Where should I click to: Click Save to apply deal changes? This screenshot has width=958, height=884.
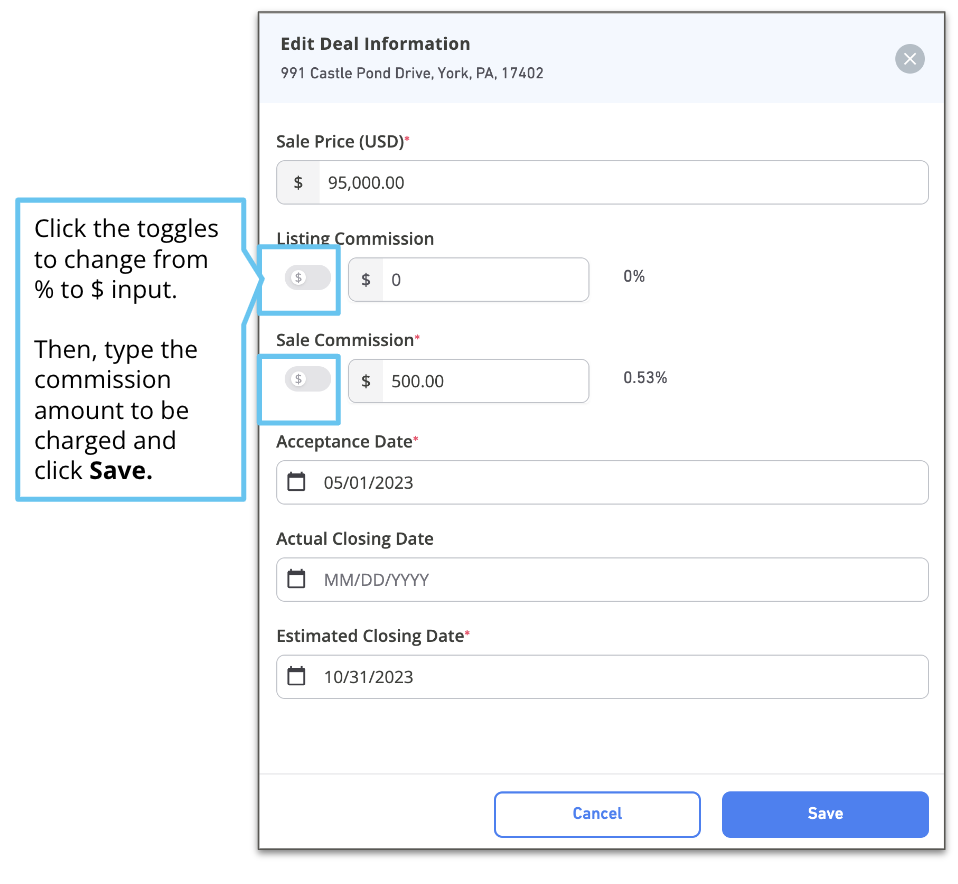click(x=824, y=814)
